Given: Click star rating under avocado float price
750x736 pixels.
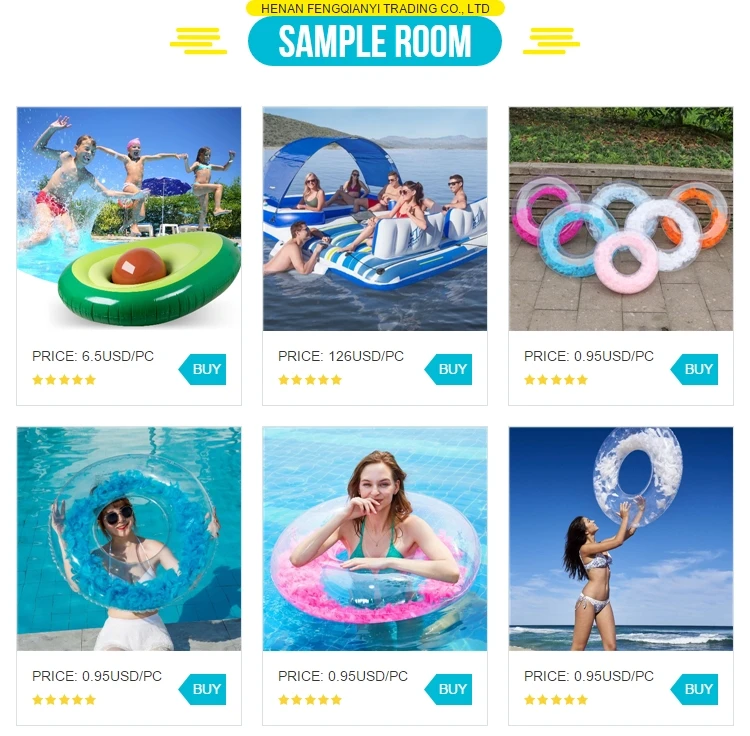Looking at the screenshot, I should coord(64,380).
